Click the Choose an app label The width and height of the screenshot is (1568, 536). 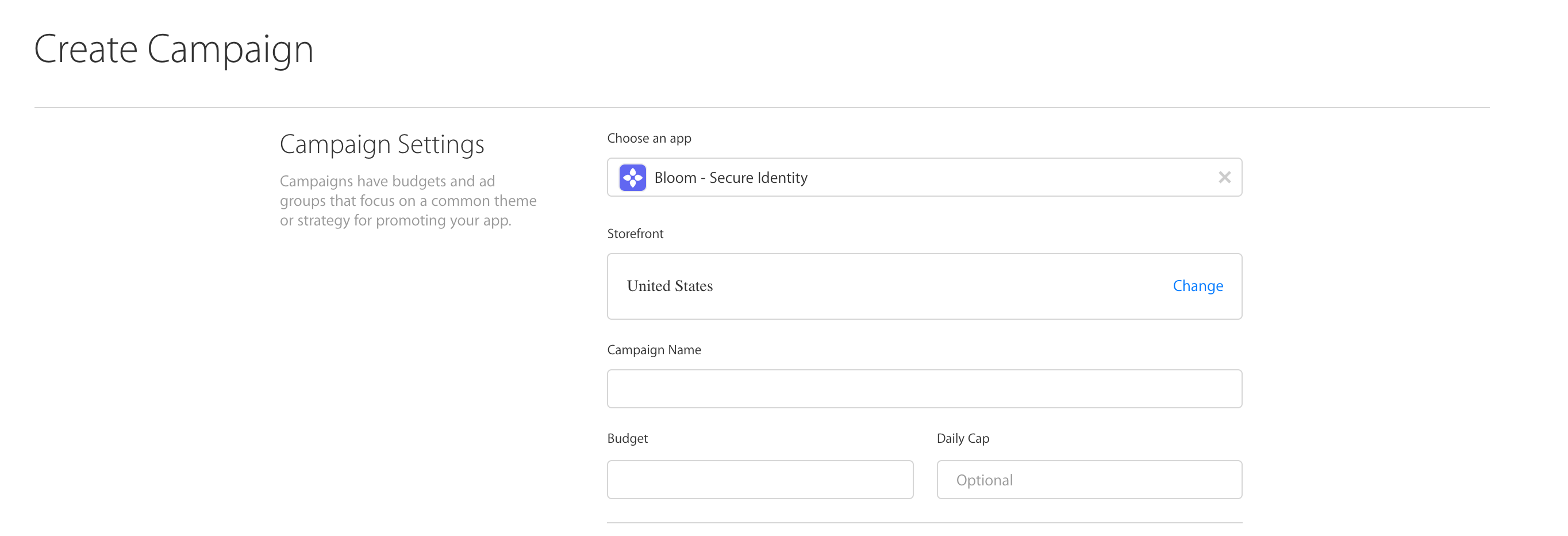point(649,139)
